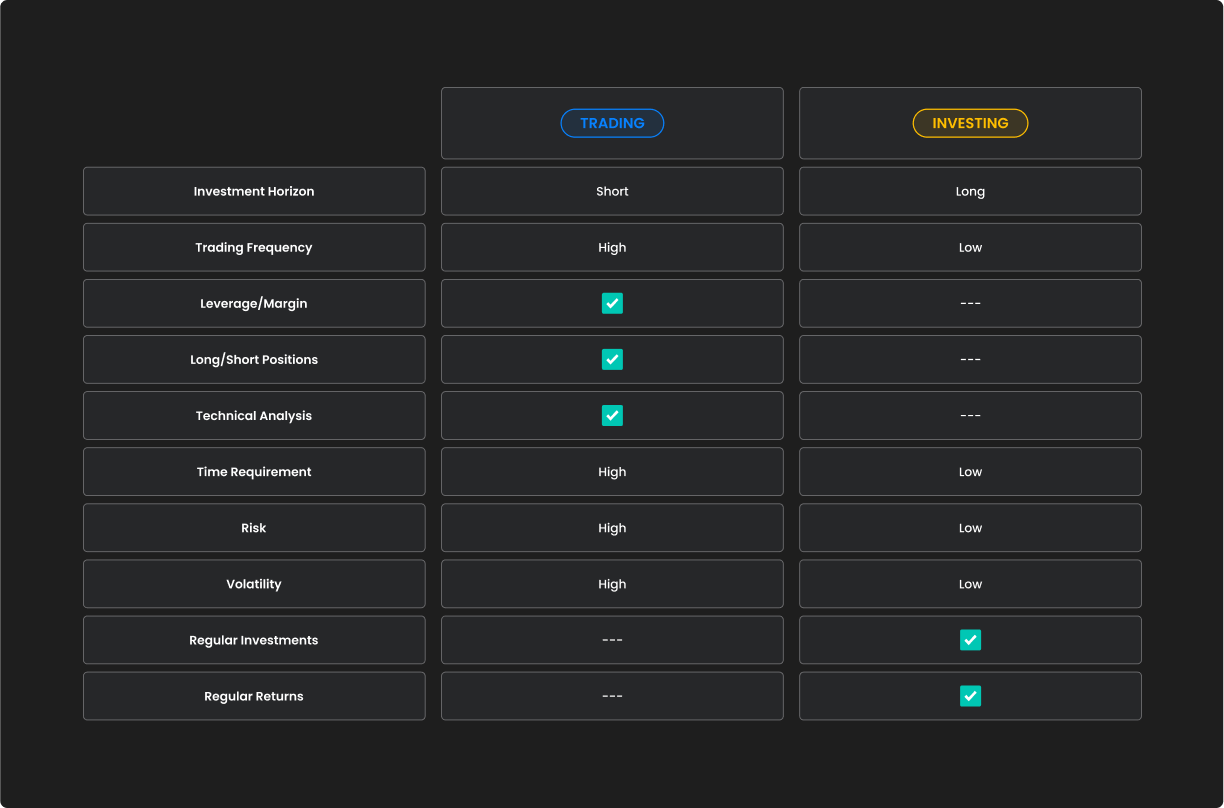1224x808 pixels.
Task: Click the Leverage/Margin row label
Action: tap(254, 303)
